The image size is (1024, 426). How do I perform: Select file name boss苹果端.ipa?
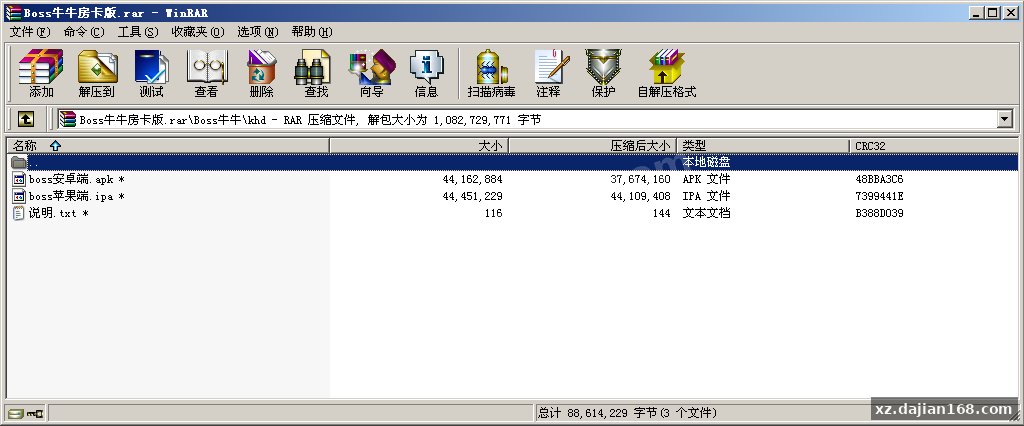(77, 196)
